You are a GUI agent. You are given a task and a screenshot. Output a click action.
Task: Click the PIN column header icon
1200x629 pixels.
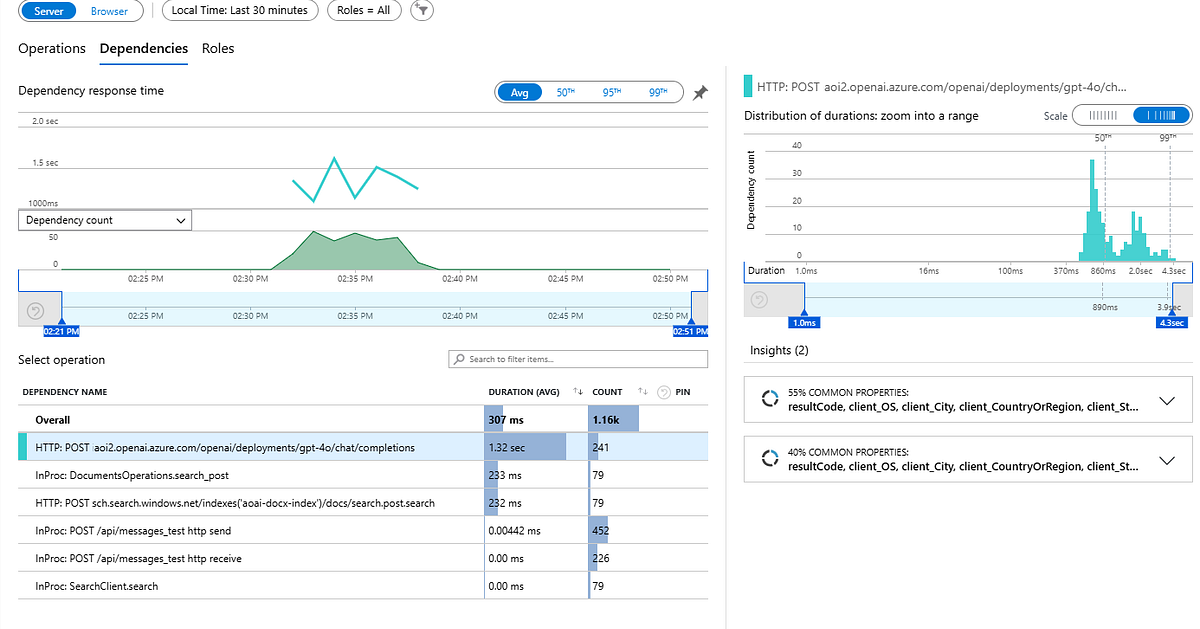tap(663, 392)
